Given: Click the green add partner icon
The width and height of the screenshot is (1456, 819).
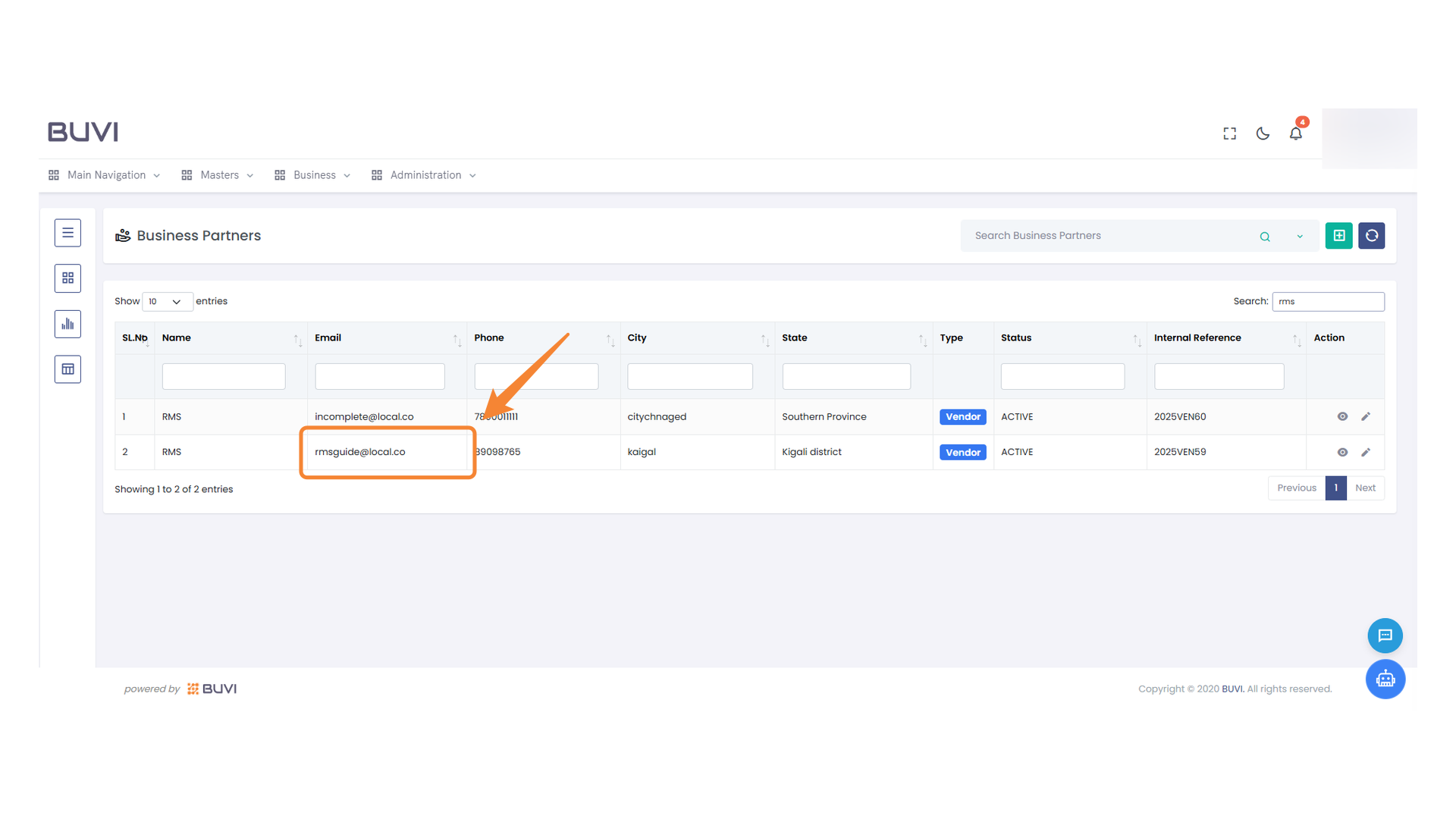Looking at the screenshot, I should click(x=1338, y=236).
